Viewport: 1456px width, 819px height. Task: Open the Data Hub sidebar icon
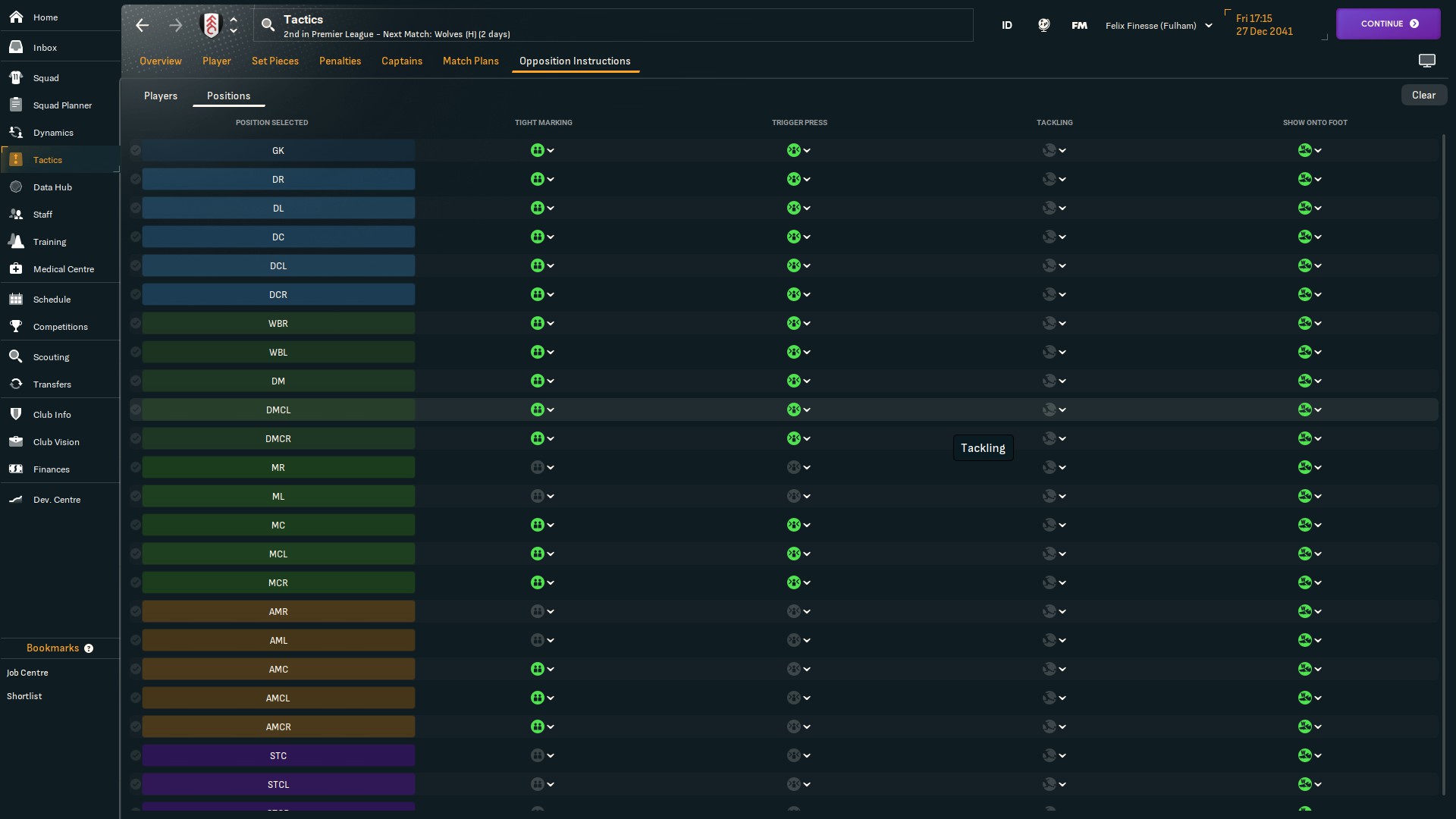click(x=16, y=187)
